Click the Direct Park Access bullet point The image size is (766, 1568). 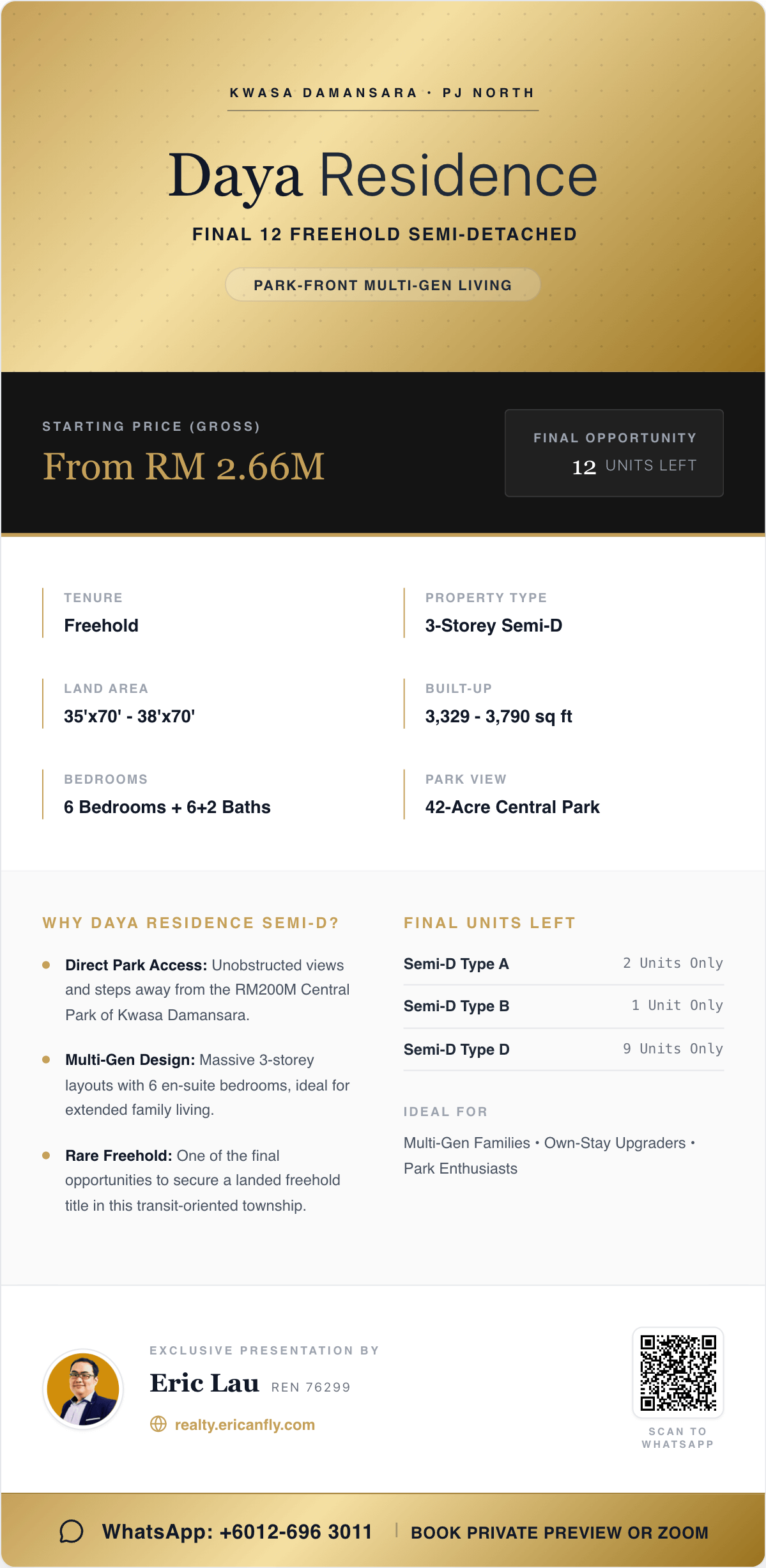point(207,990)
